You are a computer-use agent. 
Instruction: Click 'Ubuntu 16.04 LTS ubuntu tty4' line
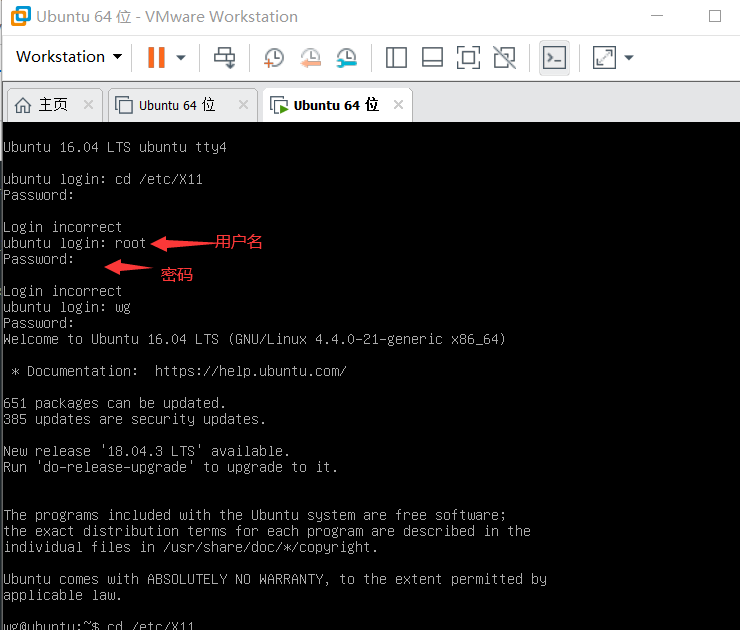click(x=115, y=148)
